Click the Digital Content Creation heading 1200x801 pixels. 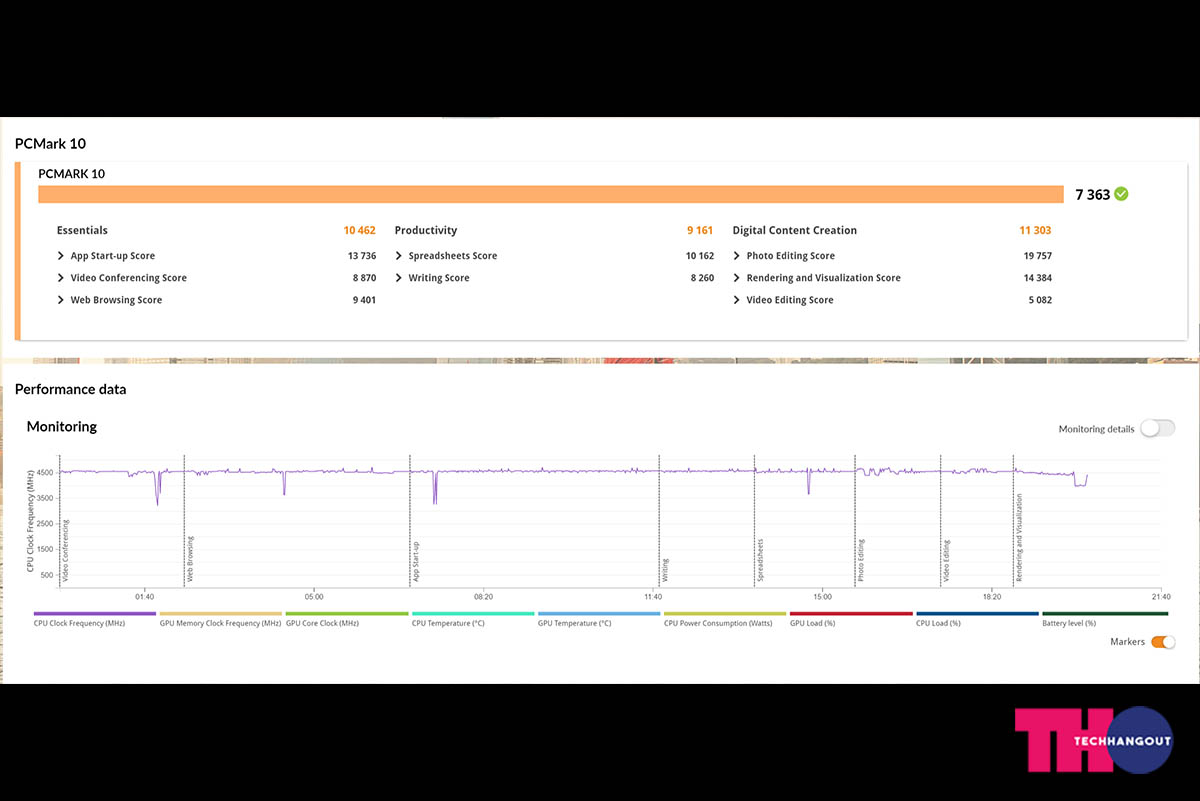point(795,230)
